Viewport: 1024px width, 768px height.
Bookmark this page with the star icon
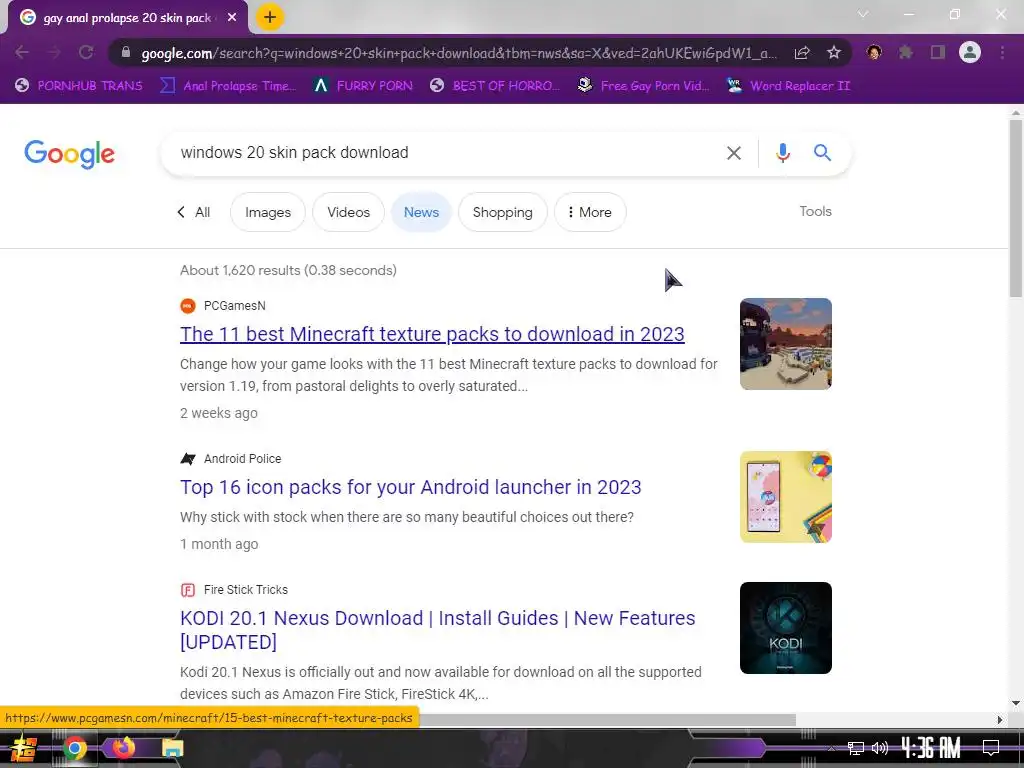click(834, 52)
